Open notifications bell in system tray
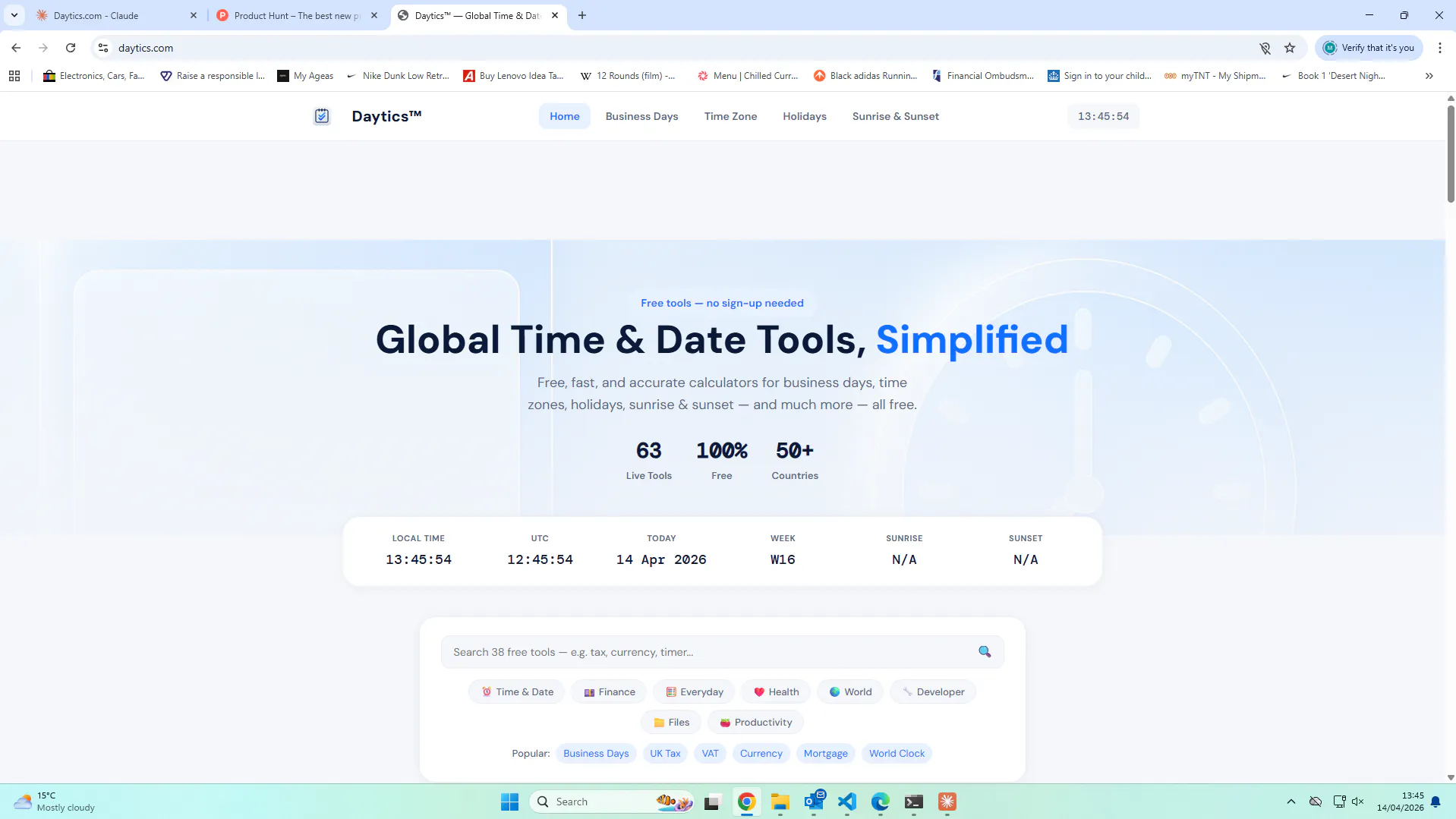The height and width of the screenshot is (819, 1456). [x=1436, y=802]
